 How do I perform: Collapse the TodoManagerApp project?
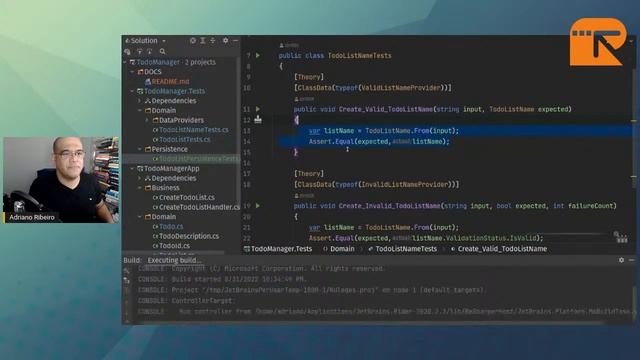click(133, 169)
